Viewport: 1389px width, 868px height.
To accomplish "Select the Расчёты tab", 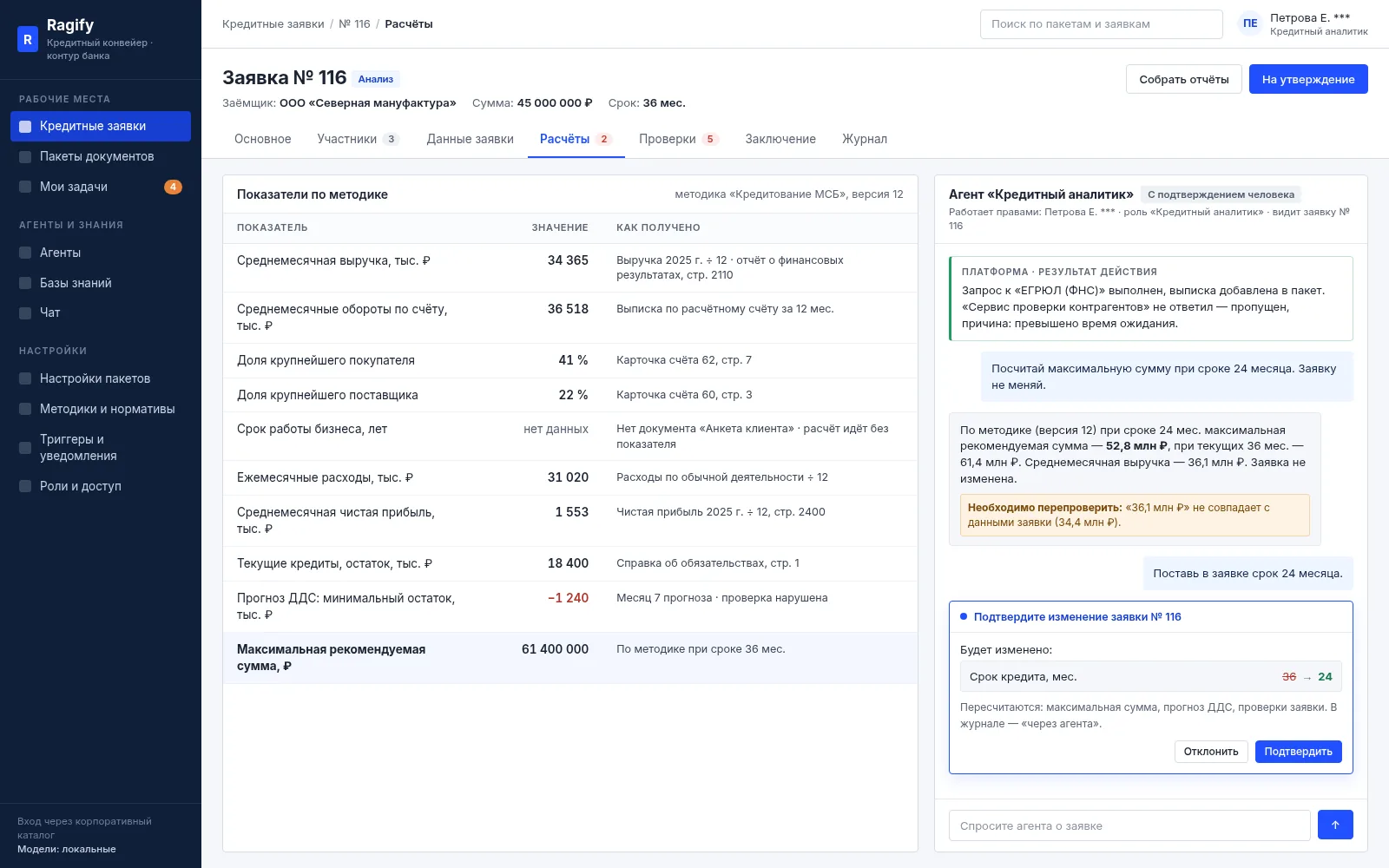I will [x=576, y=139].
